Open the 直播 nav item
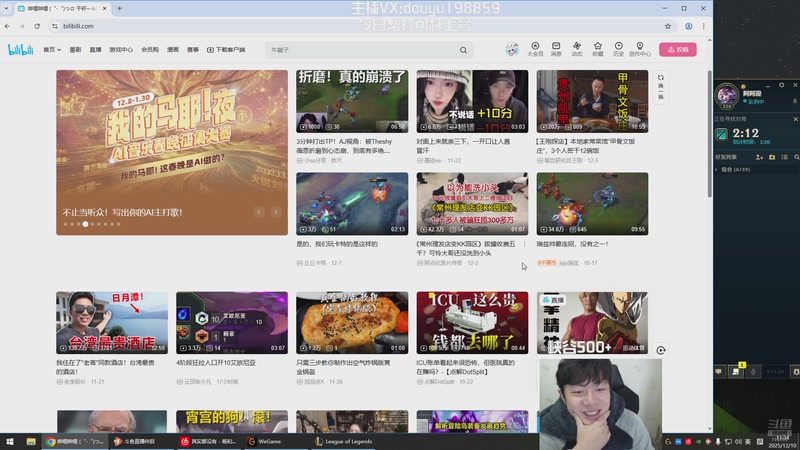The height and width of the screenshot is (450, 800). coord(95,49)
